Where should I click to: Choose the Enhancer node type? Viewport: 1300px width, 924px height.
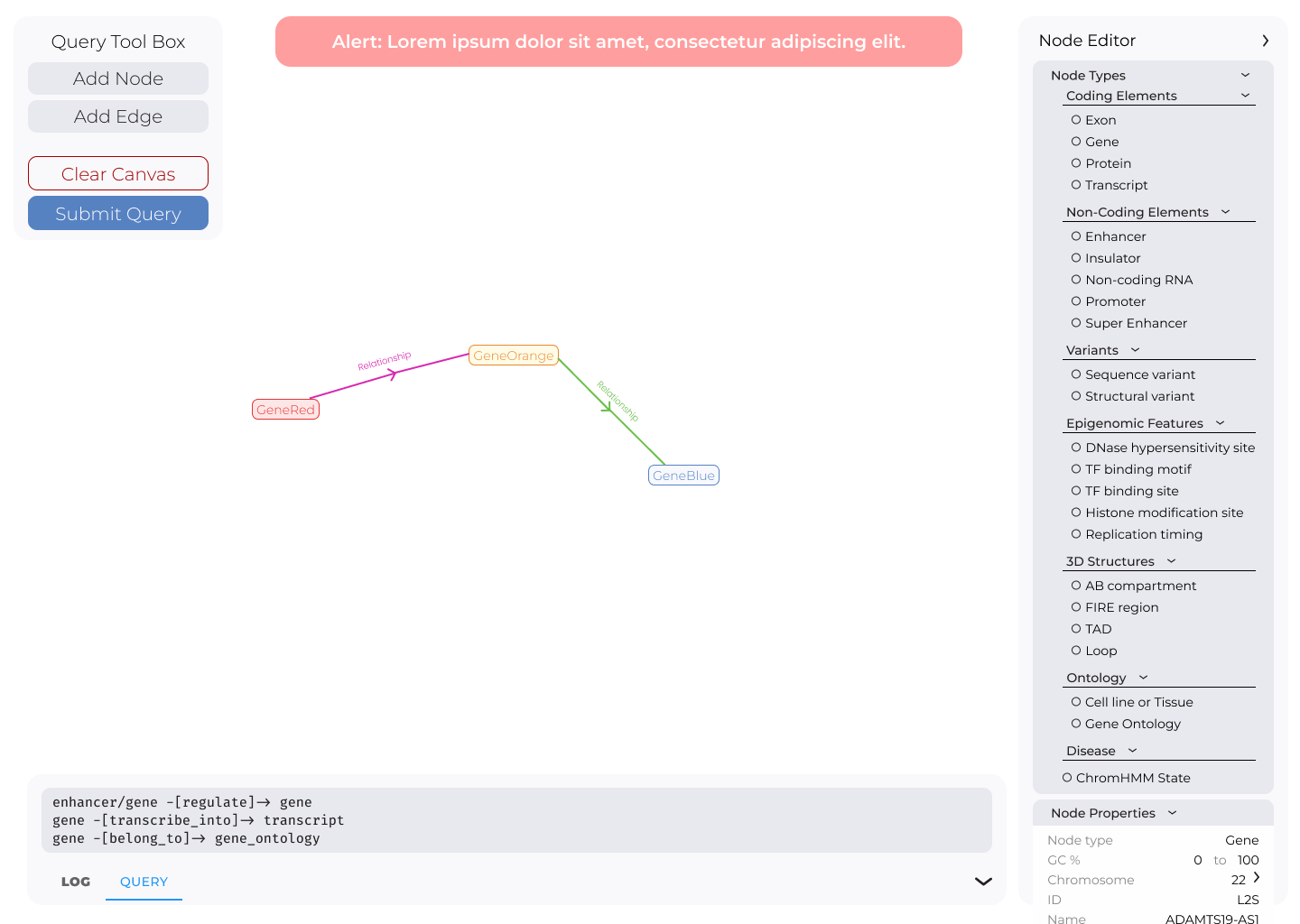point(1076,236)
